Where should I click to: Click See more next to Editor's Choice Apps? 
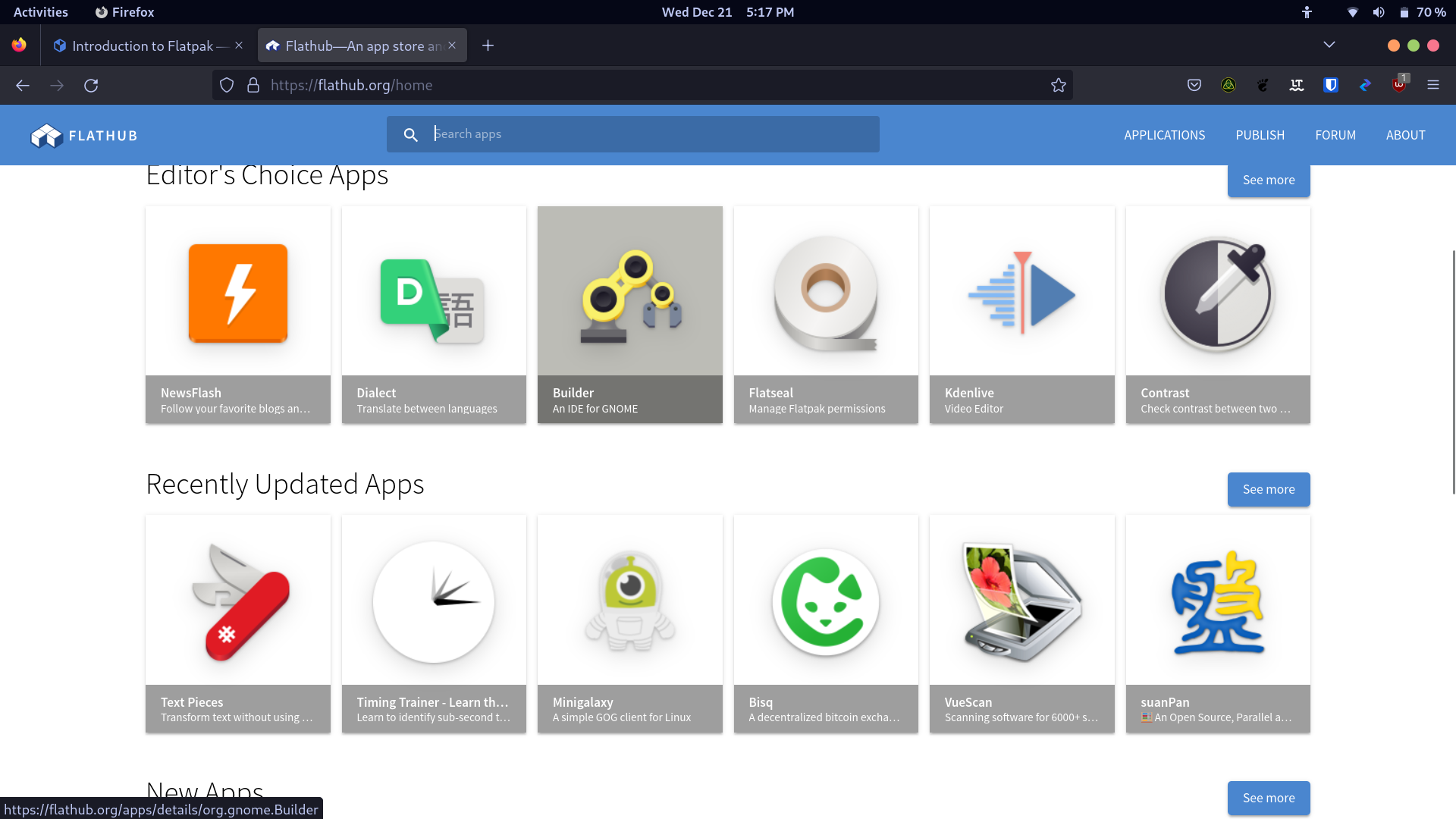[1269, 180]
